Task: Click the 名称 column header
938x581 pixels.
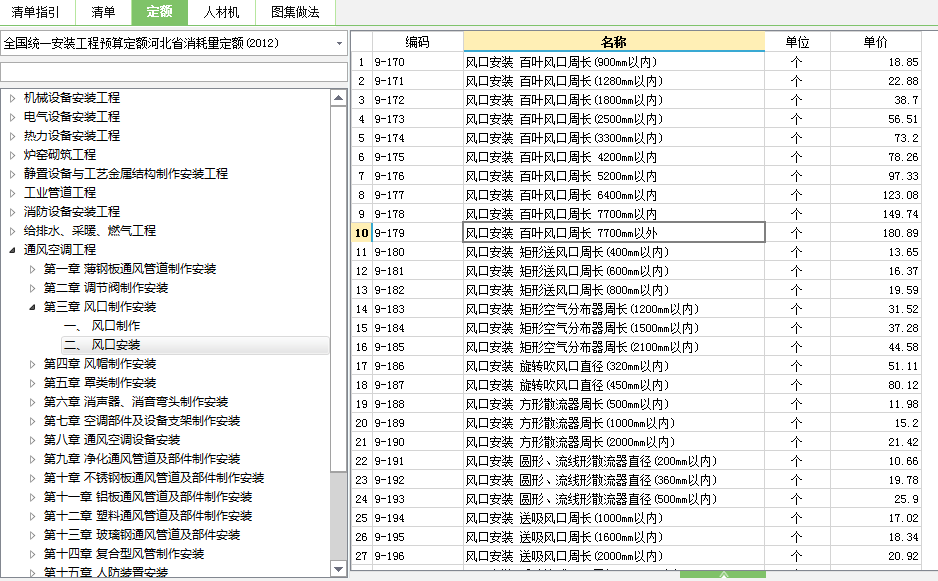Action: [x=614, y=42]
